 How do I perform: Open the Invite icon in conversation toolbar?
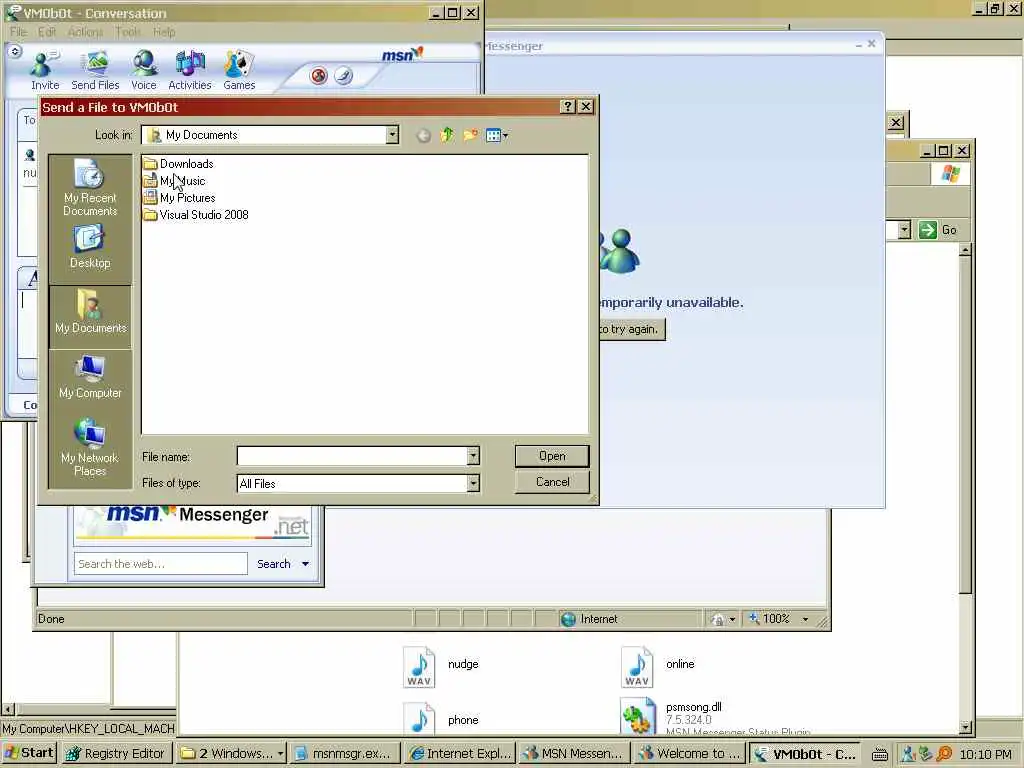click(45, 71)
